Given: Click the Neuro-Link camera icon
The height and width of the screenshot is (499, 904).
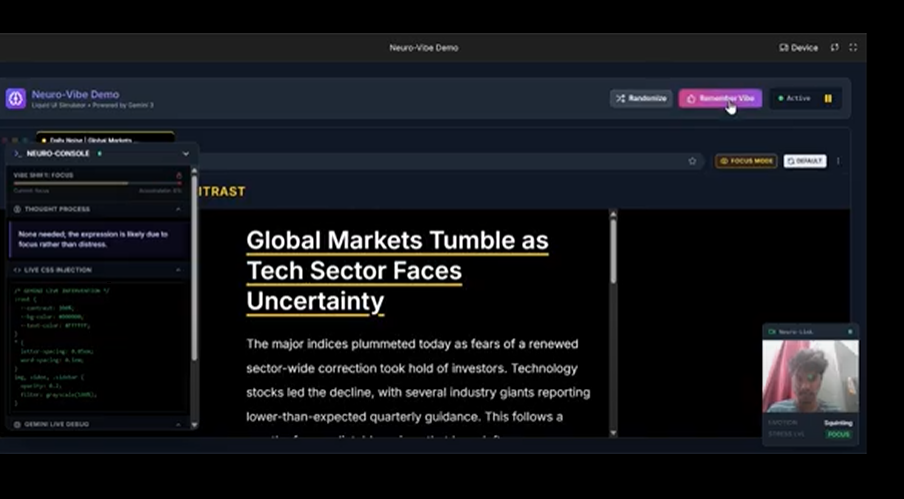Looking at the screenshot, I should [x=772, y=332].
